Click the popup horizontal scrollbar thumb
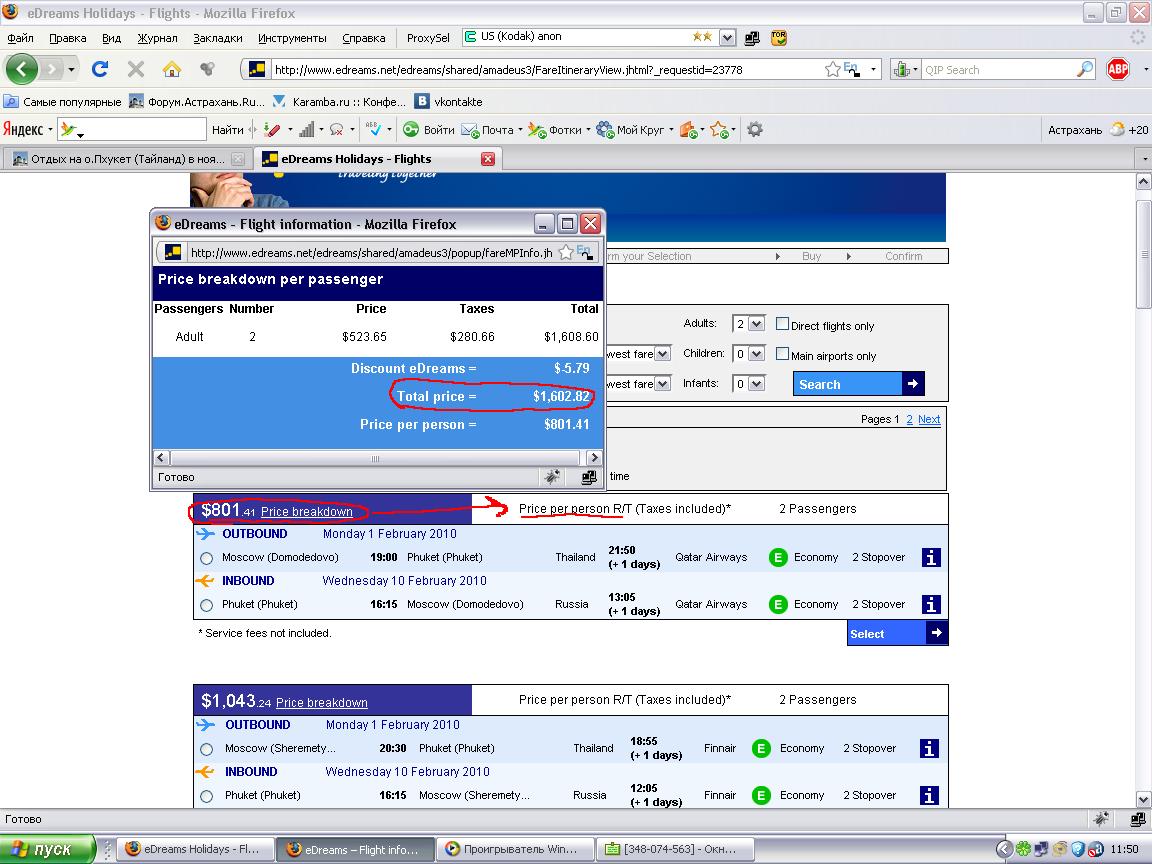Viewport: 1152px width, 864px height. (375, 458)
